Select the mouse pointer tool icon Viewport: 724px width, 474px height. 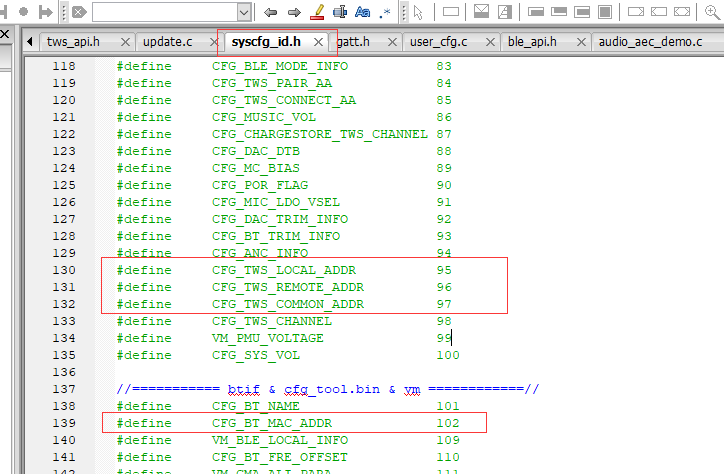[x=418, y=12]
